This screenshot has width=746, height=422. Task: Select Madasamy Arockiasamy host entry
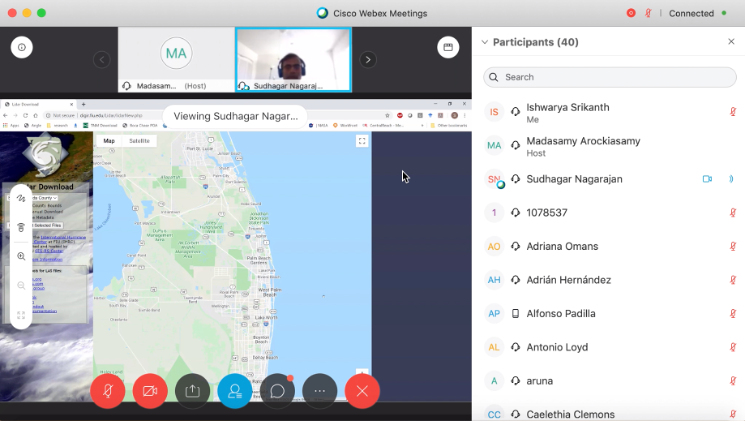point(583,142)
